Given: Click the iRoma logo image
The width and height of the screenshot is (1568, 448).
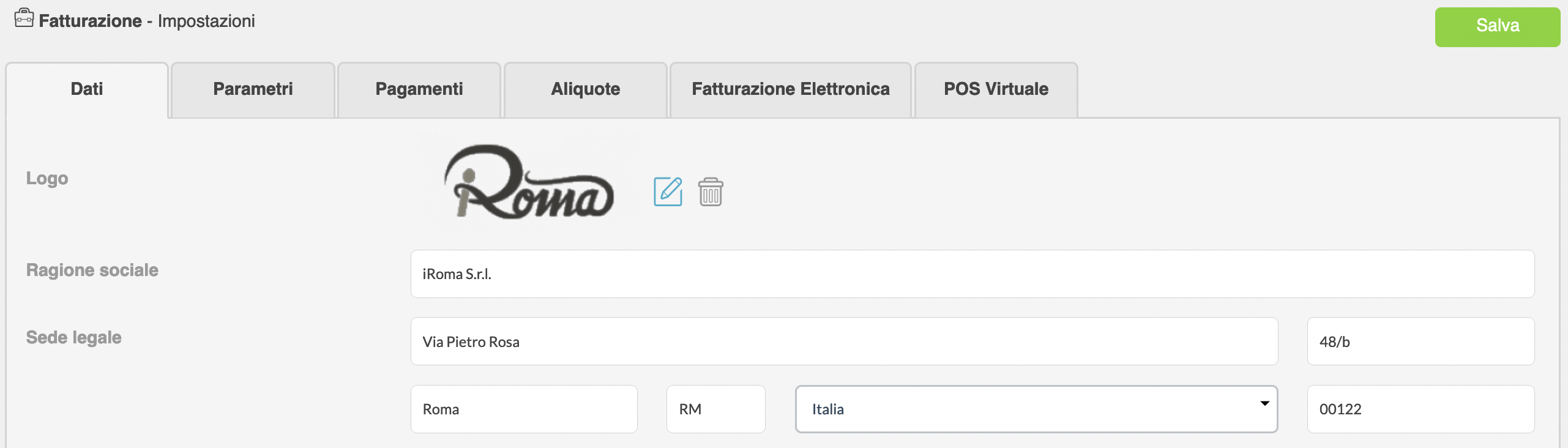Looking at the screenshot, I should click(528, 182).
